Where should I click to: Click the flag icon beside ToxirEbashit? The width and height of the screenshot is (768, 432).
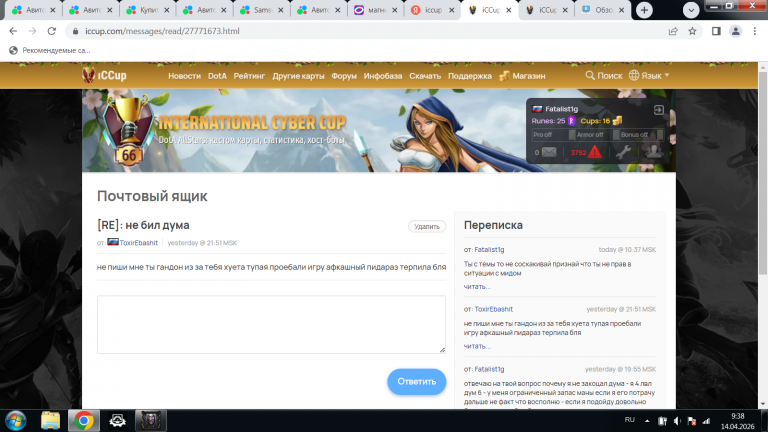113,242
